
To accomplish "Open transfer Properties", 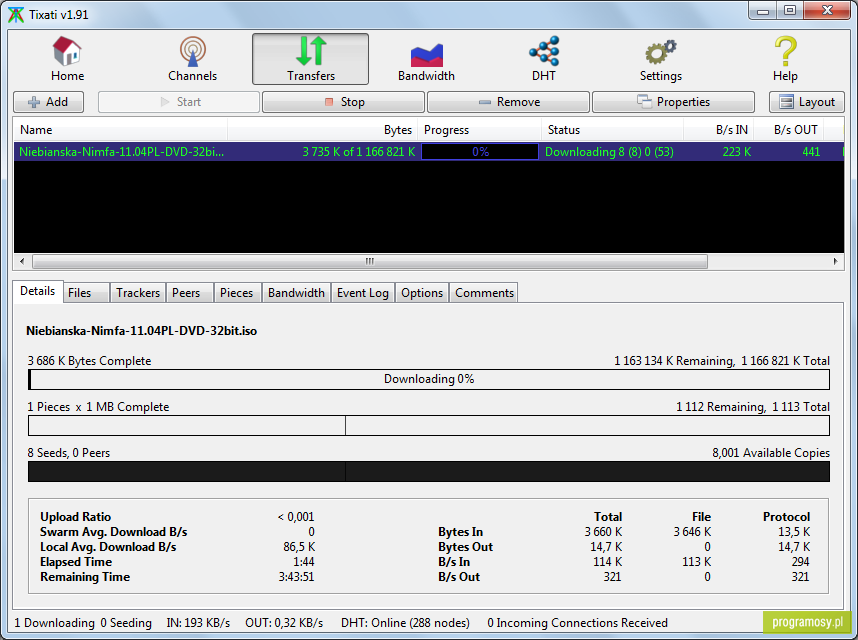I will pyautogui.click(x=674, y=102).
